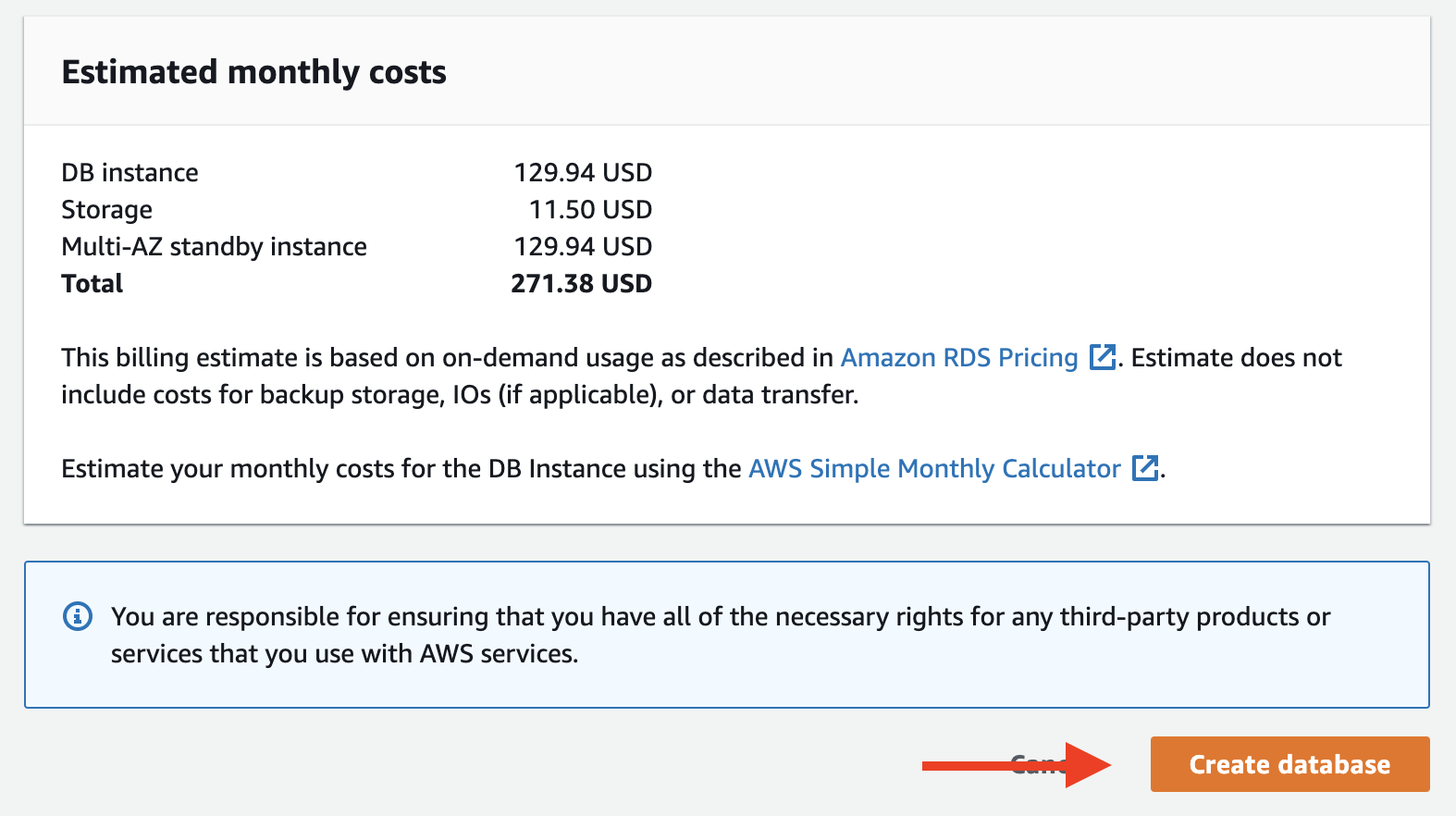The width and height of the screenshot is (1456, 816).
Task: Click the 129.94 USD value for DB instance
Action: coord(584,172)
